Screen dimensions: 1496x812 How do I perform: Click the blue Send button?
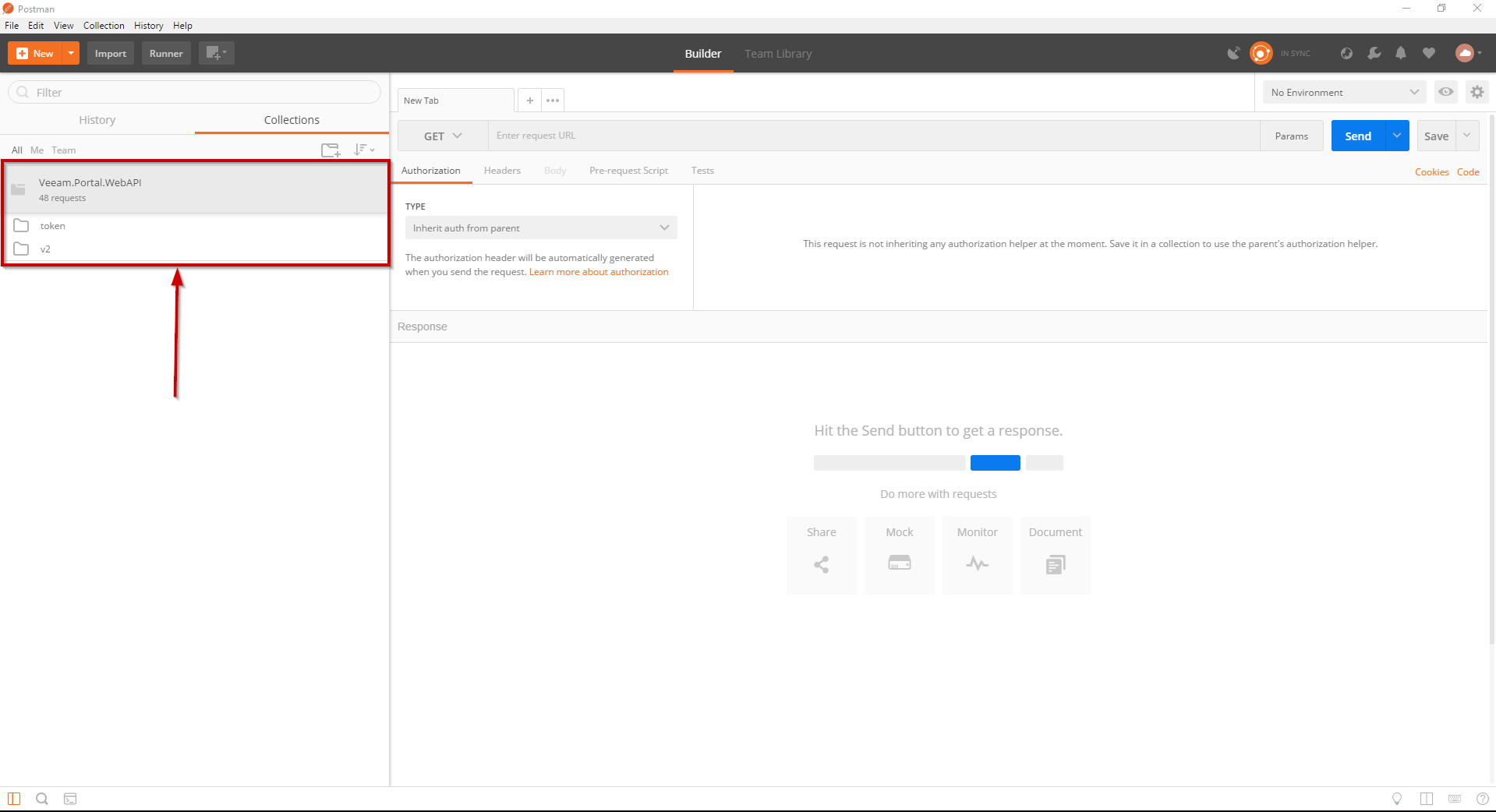[1358, 136]
